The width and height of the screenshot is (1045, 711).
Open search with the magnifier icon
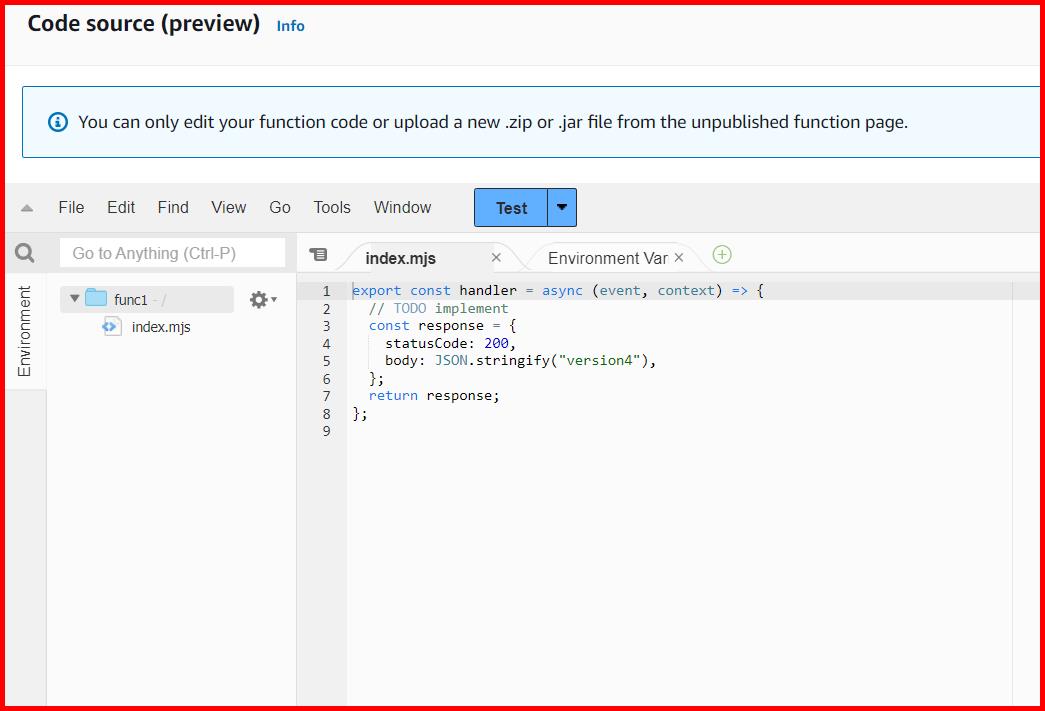pyautogui.click(x=25, y=252)
